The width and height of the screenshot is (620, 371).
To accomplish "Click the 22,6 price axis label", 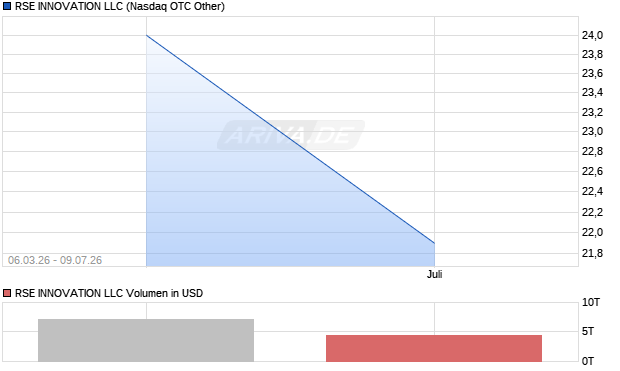I will pyautogui.click(x=592, y=171).
